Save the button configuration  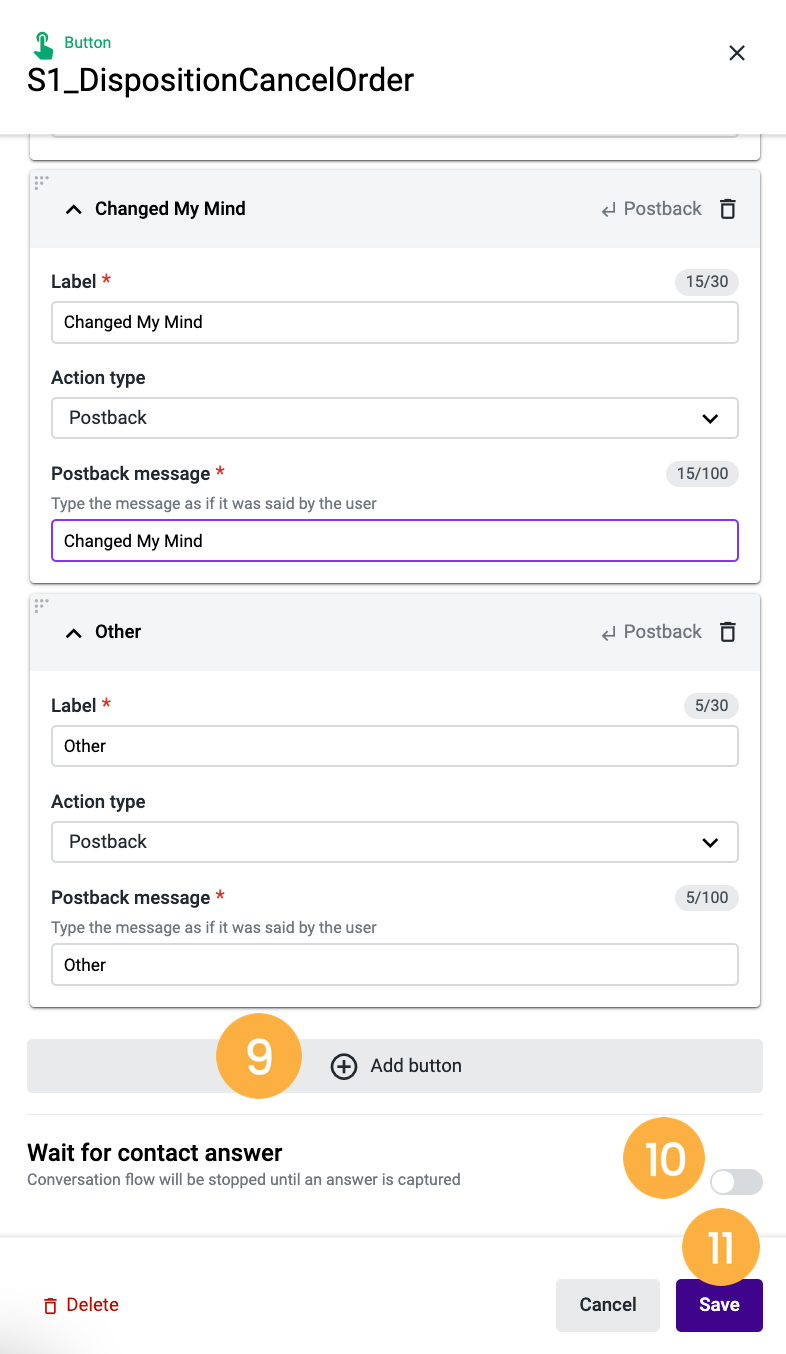719,1305
